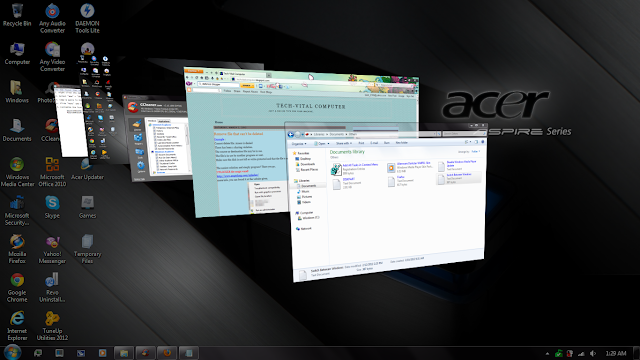
Task: Open the Games desktop shortcut
Action: point(87,207)
